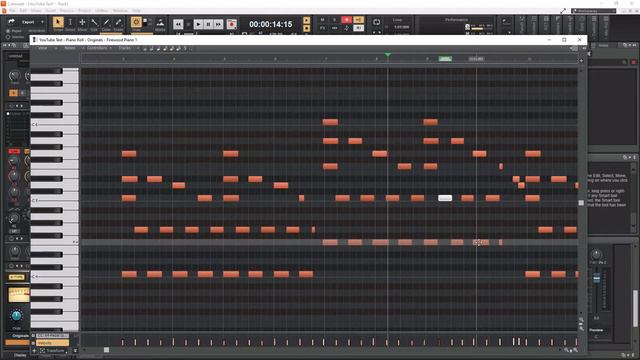Click the track pane toggle icon in piano roll header
Image resolution: width=640 pixels, height=360 pixels.
point(574,48)
